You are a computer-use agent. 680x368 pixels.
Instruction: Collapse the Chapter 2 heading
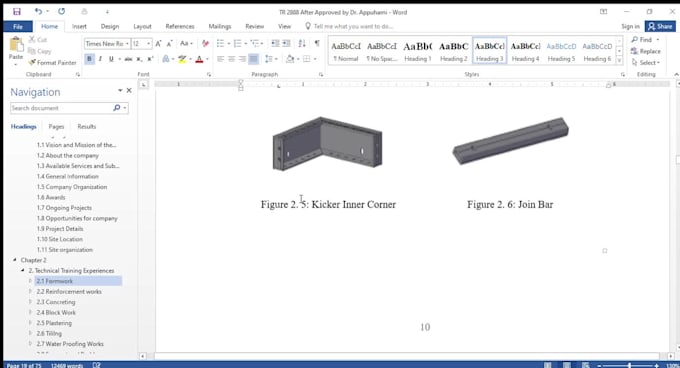[15, 260]
